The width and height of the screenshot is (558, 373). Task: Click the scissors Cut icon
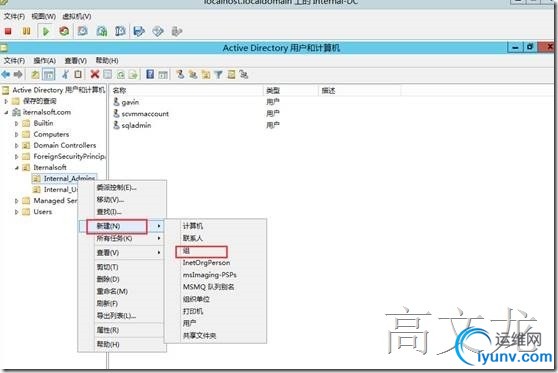(65, 74)
